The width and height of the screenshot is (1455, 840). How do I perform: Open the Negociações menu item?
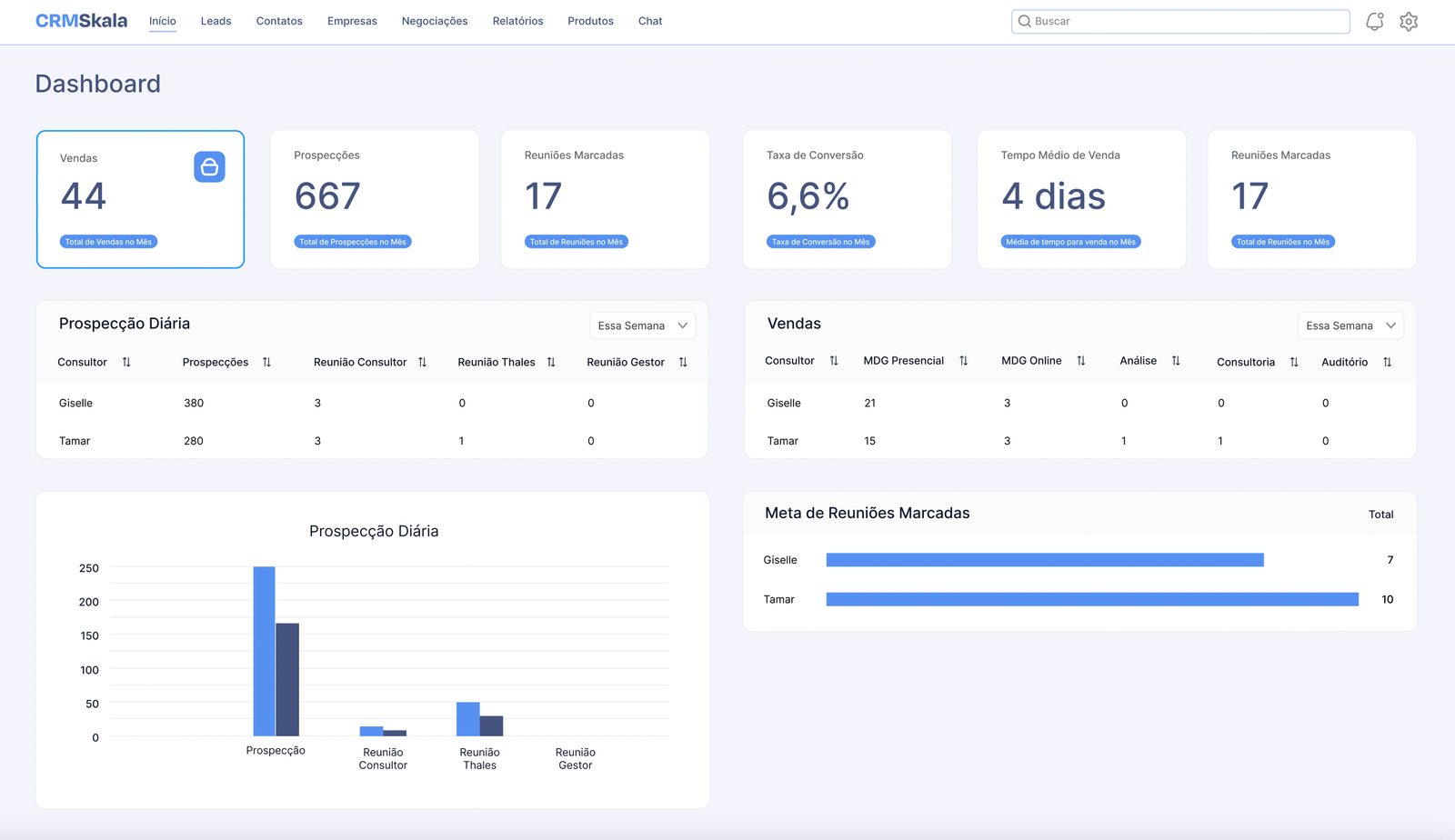click(x=435, y=21)
